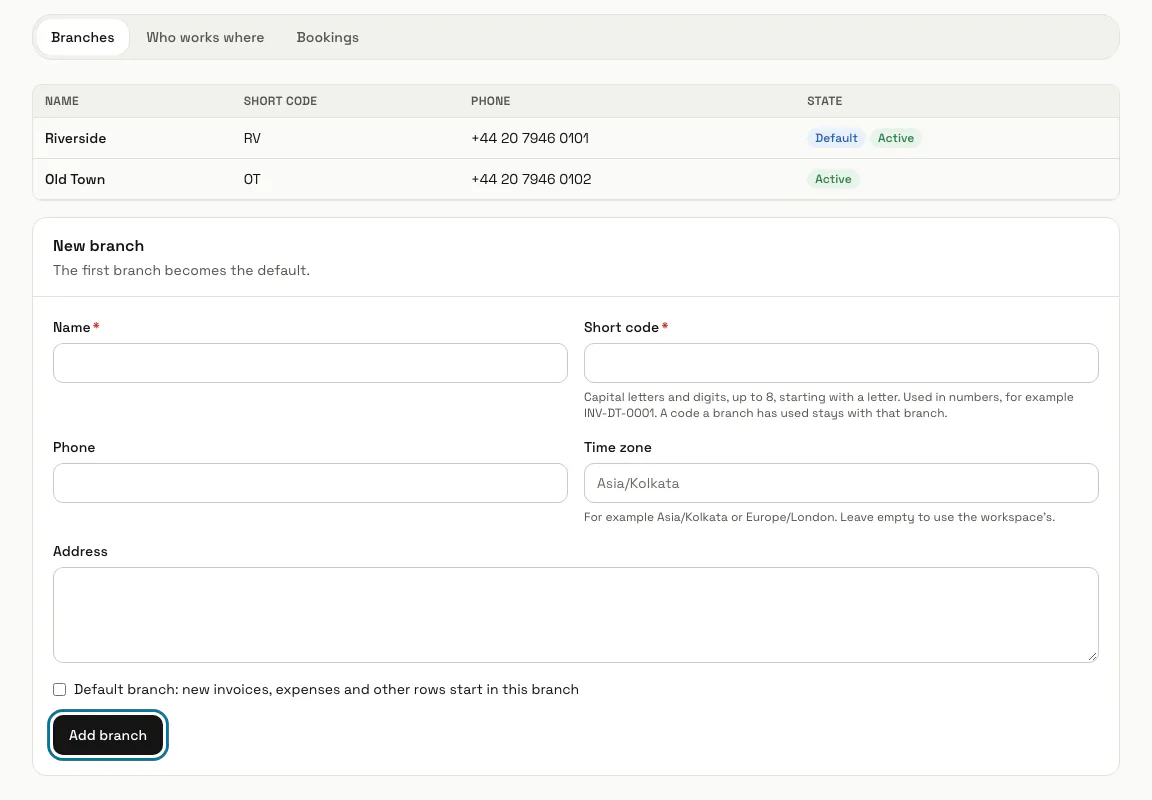Click into the Short code field
This screenshot has height=800, width=1152.
coord(841,363)
